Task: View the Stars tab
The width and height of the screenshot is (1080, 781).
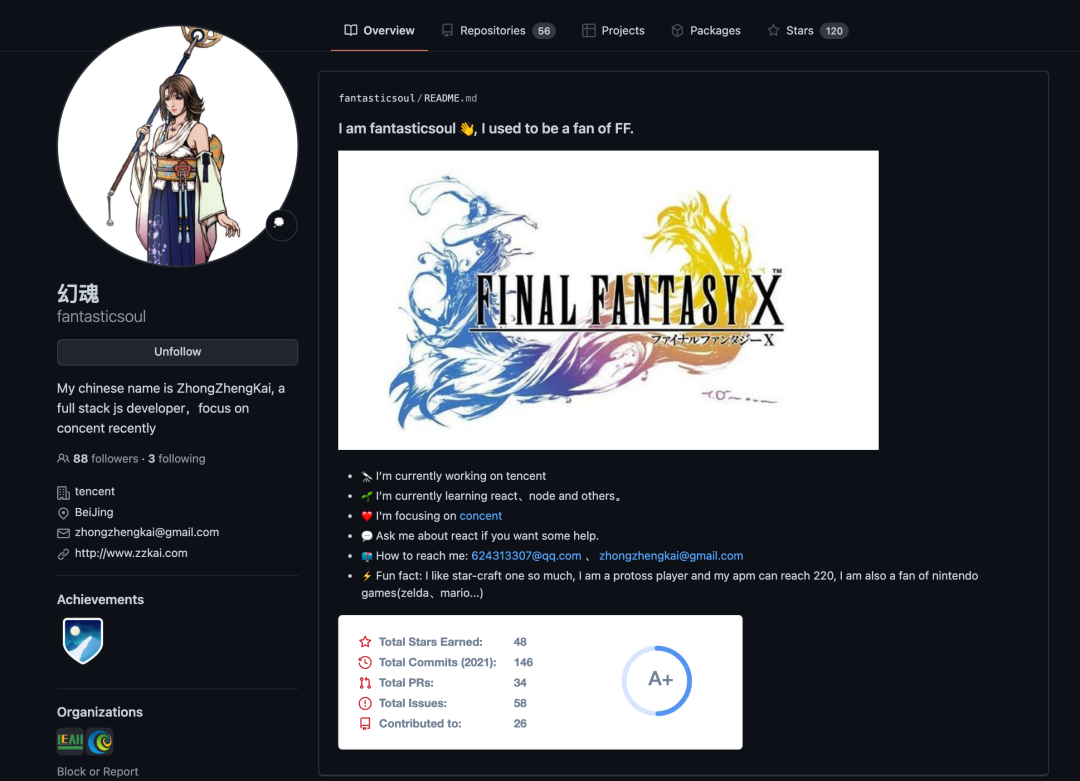Action: pos(808,30)
